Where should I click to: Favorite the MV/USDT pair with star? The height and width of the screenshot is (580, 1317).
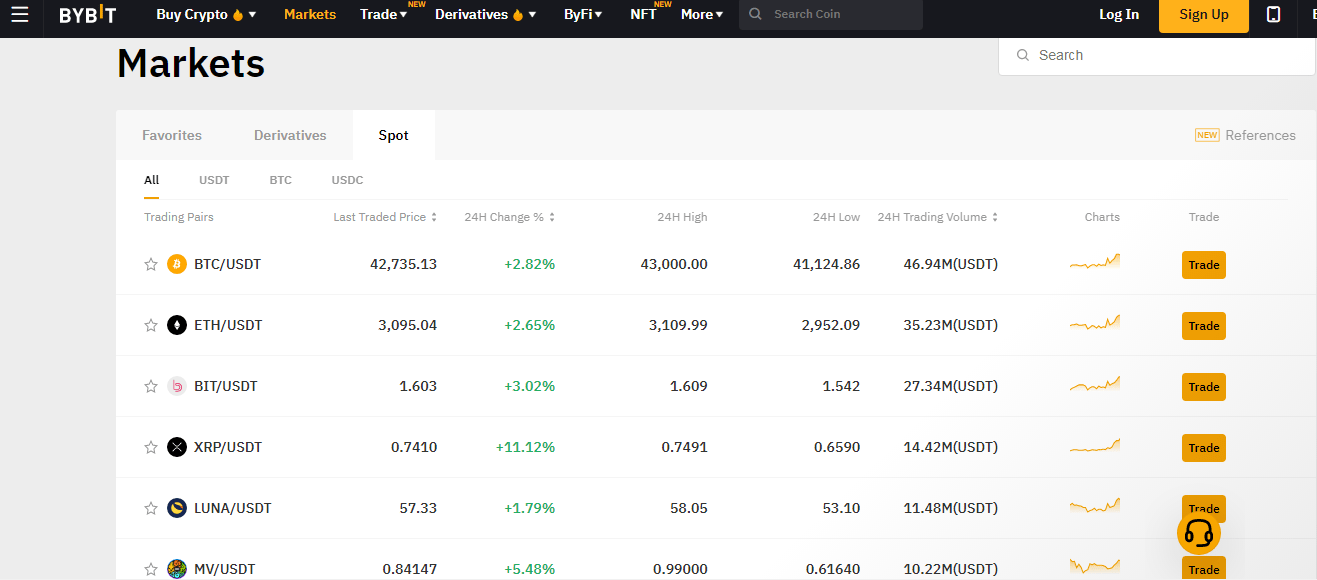pos(151,569)
